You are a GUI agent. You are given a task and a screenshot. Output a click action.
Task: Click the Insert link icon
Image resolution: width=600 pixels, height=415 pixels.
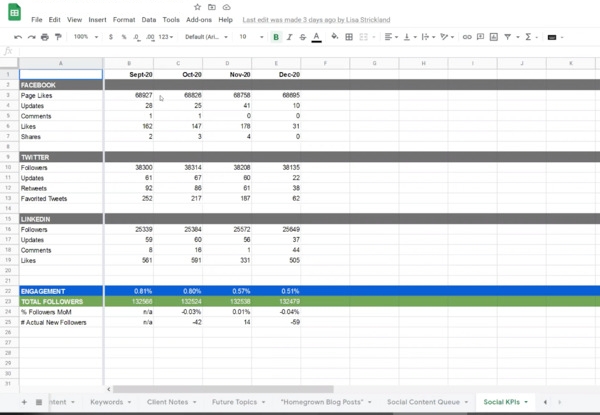[x=467, y=37]
